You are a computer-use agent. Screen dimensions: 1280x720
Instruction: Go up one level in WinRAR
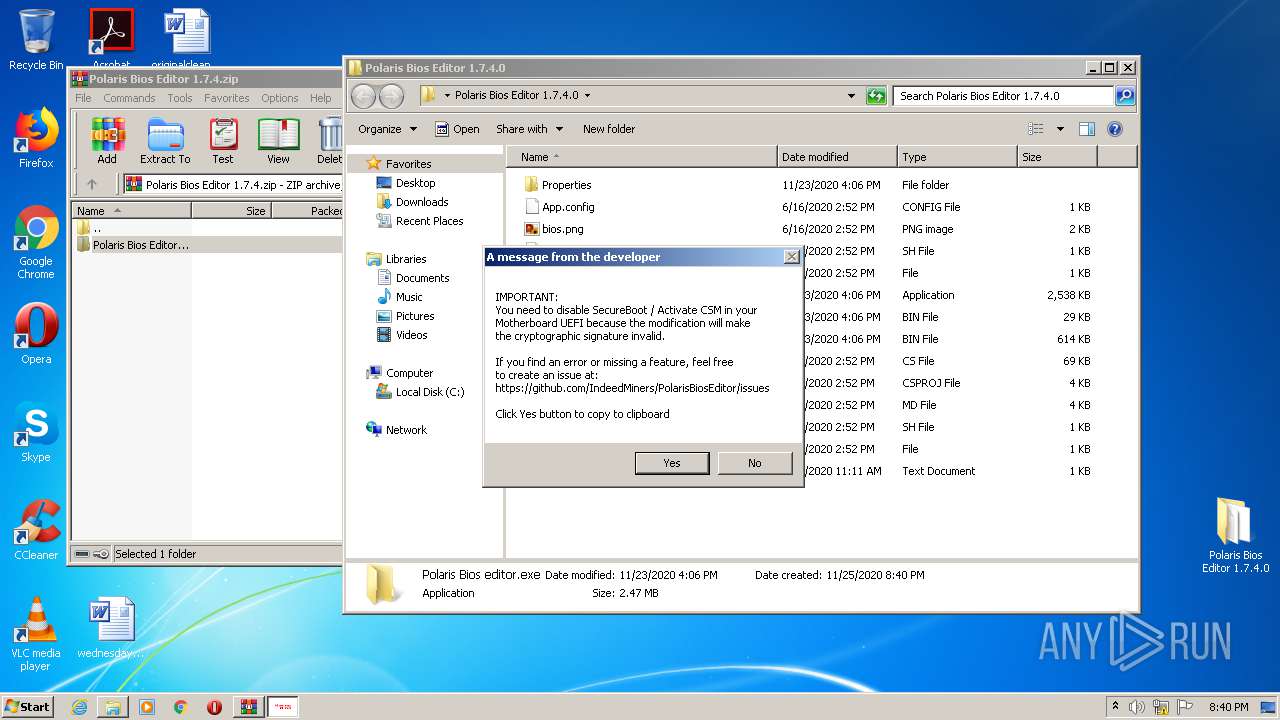tap(92, 184)
